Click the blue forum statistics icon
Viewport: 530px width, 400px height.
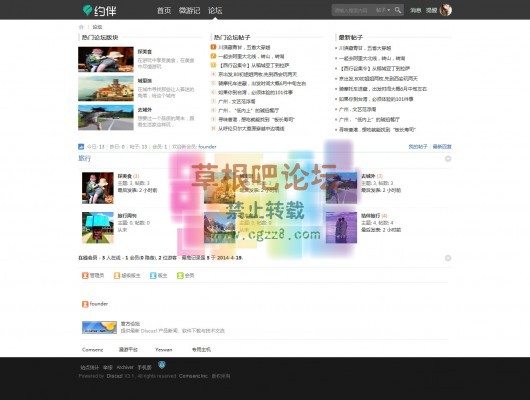81,147
